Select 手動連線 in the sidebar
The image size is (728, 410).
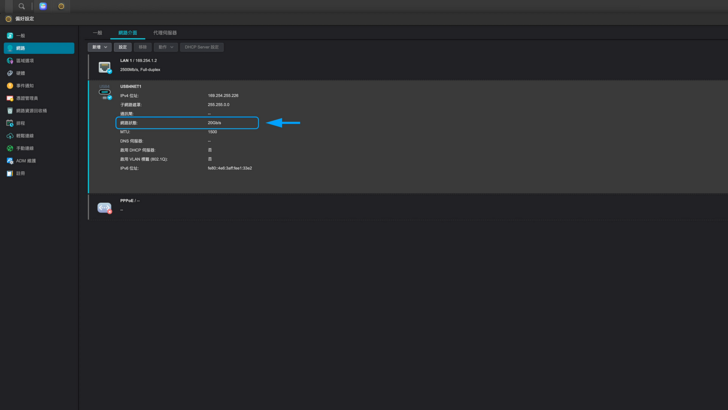coord(25,148)
